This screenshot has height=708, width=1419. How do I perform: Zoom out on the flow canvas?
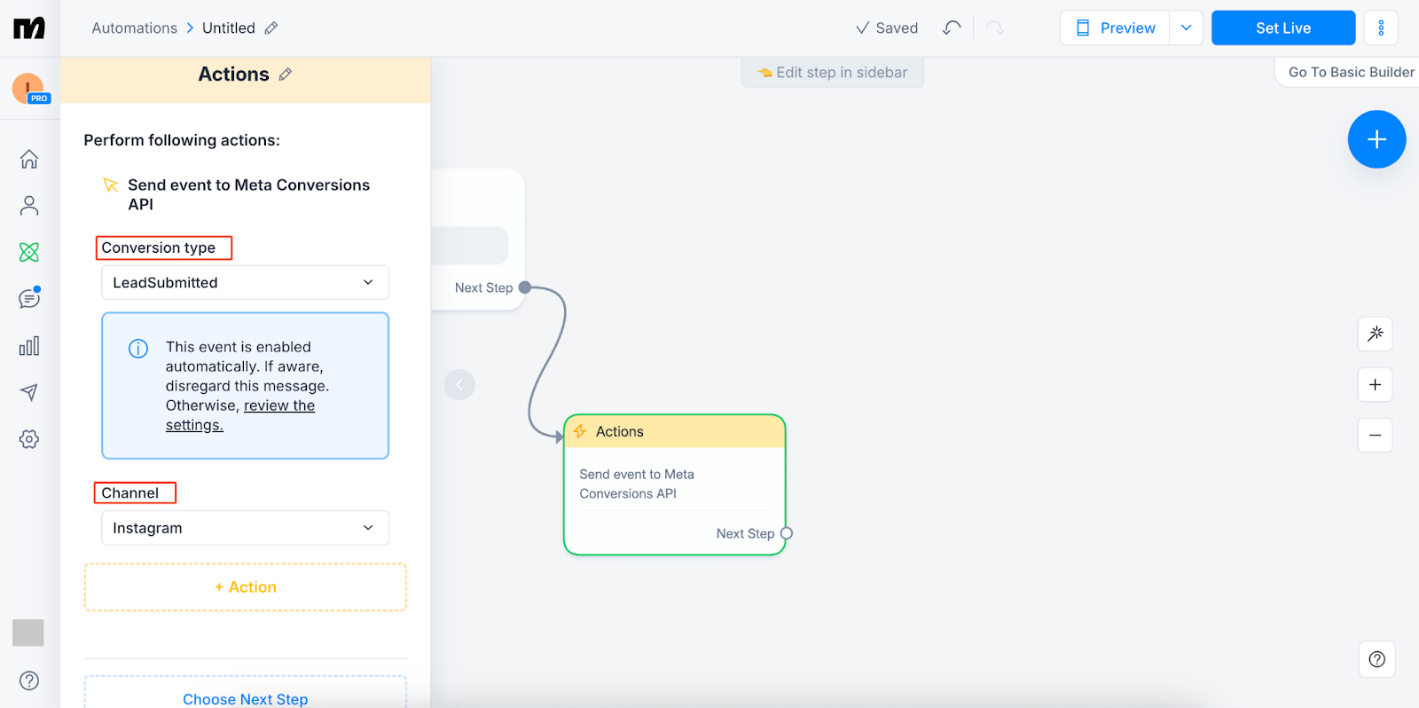(x=1375, y=435)
